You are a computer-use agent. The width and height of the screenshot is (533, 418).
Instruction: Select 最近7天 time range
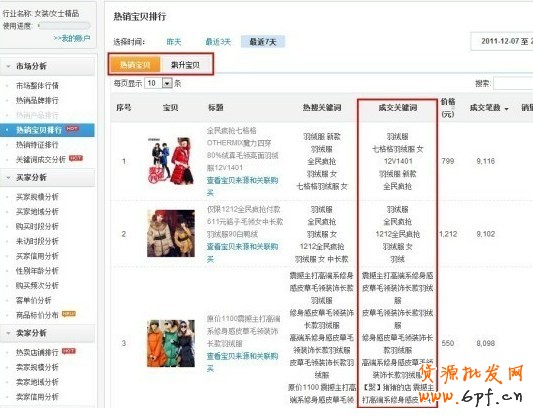262,42
